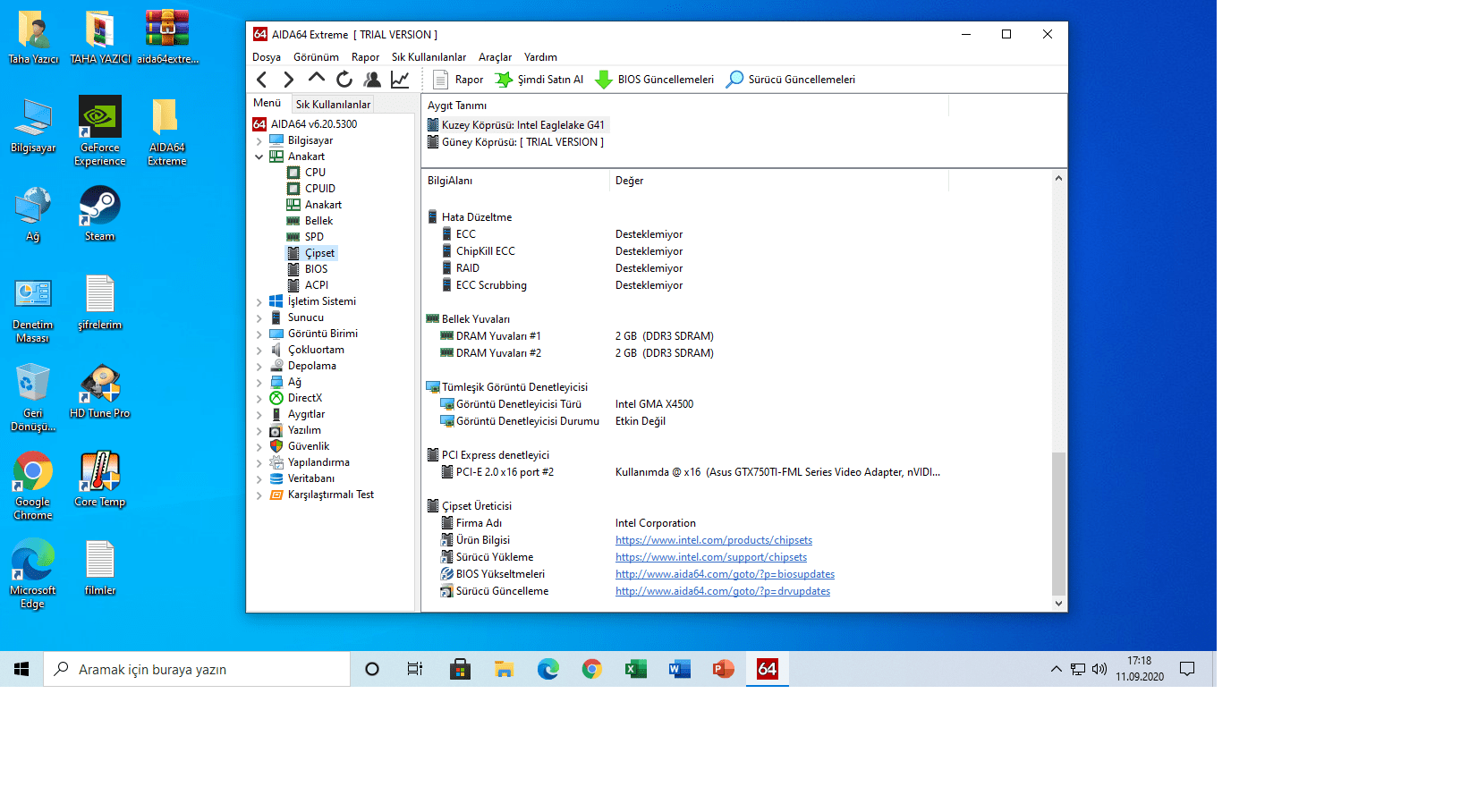The height and width of the screenshot is (812, 1460).
Task: Expand the Depolama tree node
Action: (x=259, y=367)
